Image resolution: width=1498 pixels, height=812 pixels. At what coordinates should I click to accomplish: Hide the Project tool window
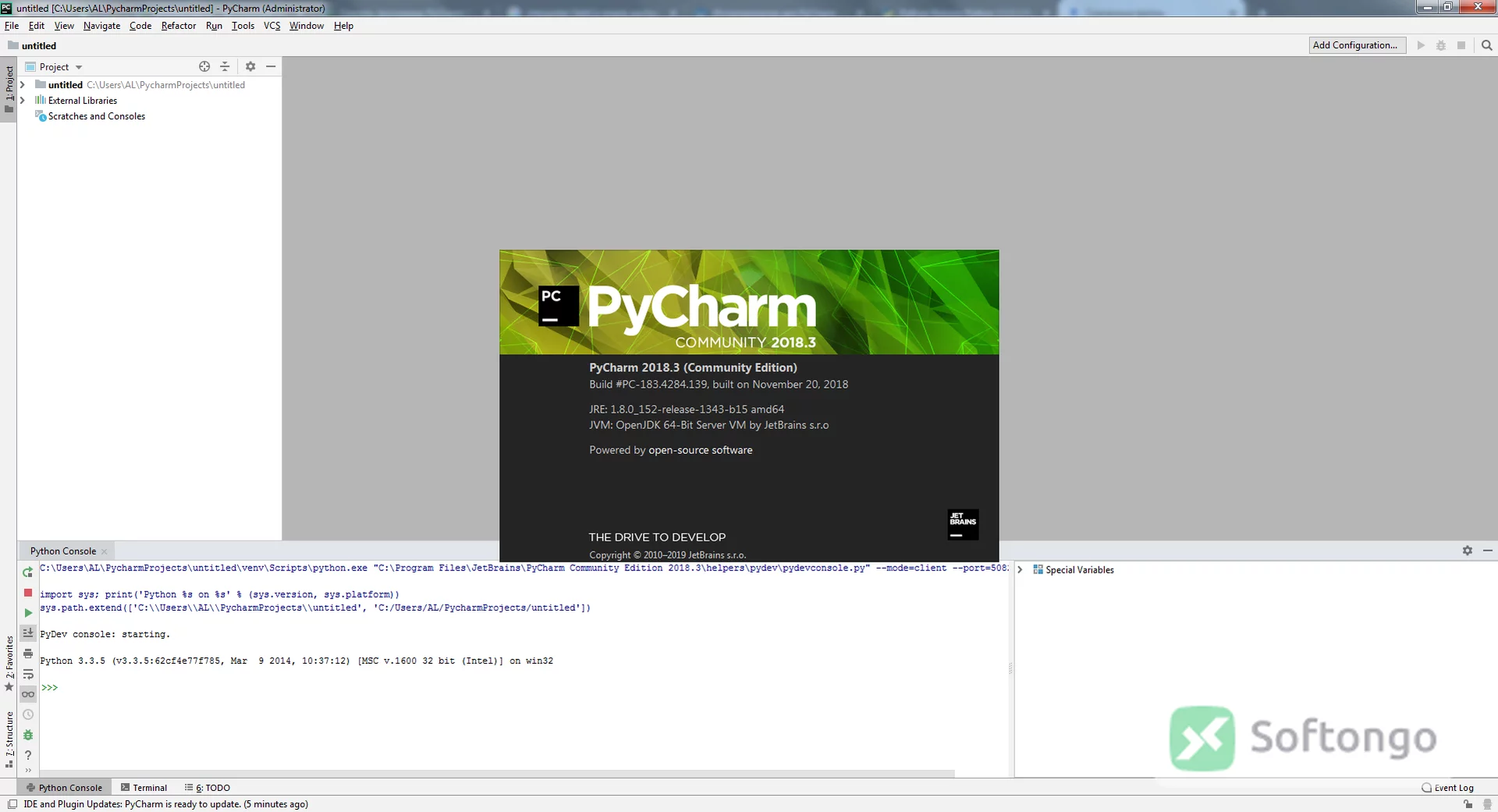[x=271, y=66]
